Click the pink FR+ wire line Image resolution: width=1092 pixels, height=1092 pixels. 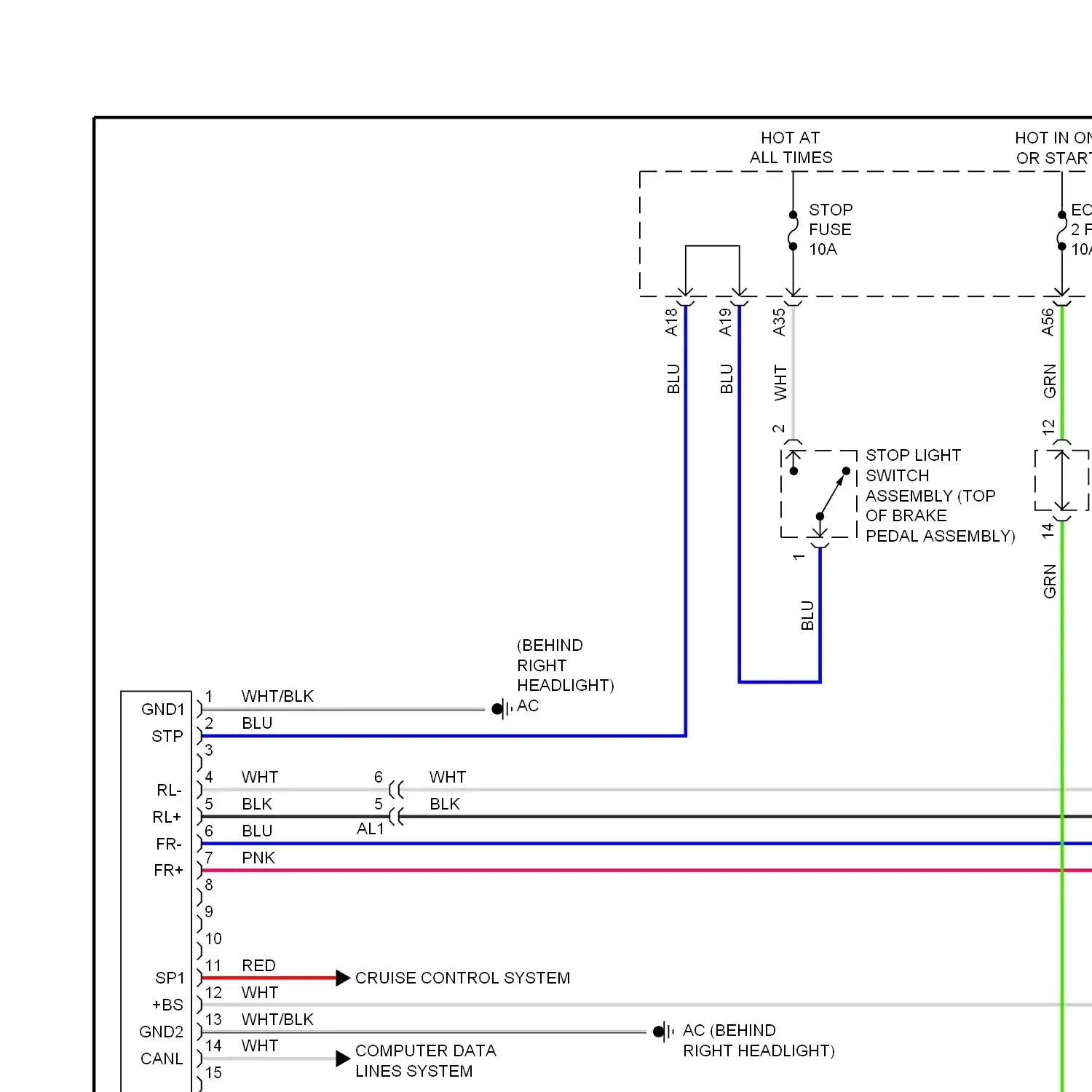(646, 871)
